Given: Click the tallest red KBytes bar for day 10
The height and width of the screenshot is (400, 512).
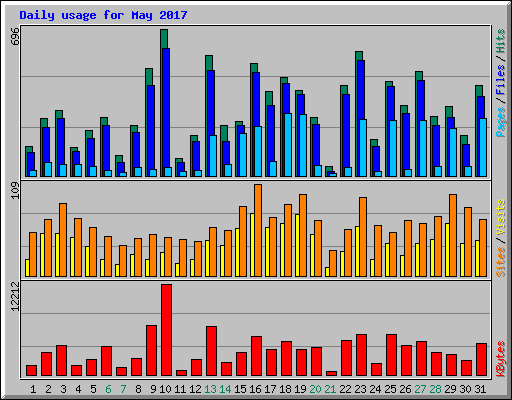Looking at the screenshot, I should [x=166, y=330].
